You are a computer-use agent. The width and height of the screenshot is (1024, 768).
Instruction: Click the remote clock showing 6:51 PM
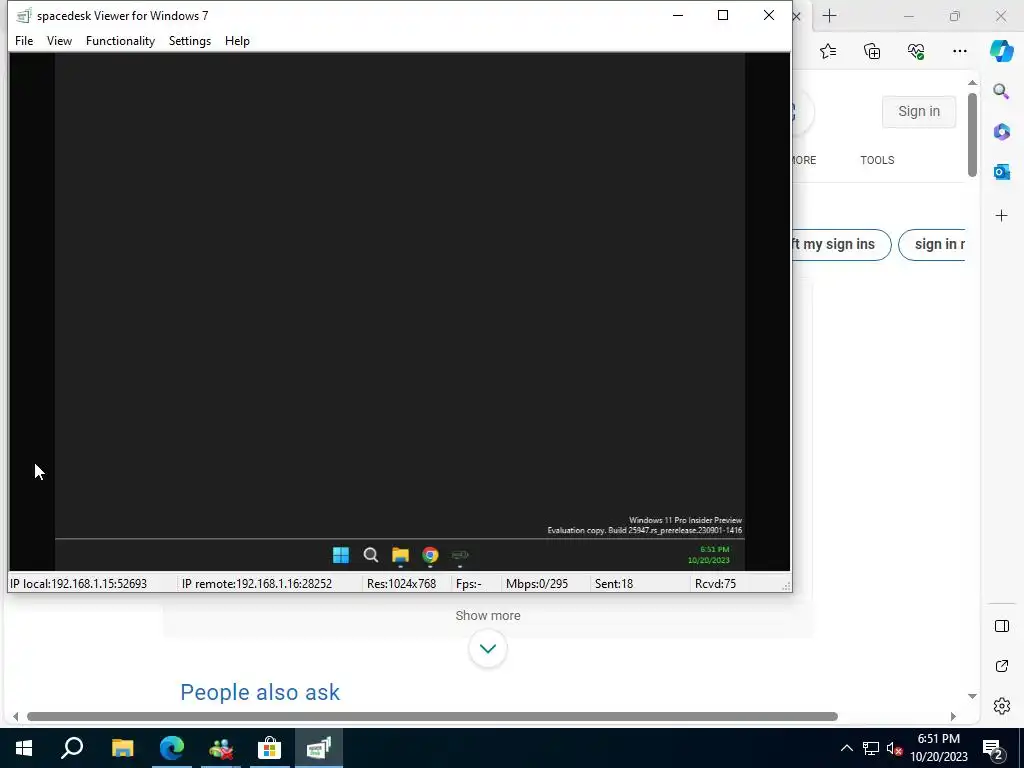(709, 554)
